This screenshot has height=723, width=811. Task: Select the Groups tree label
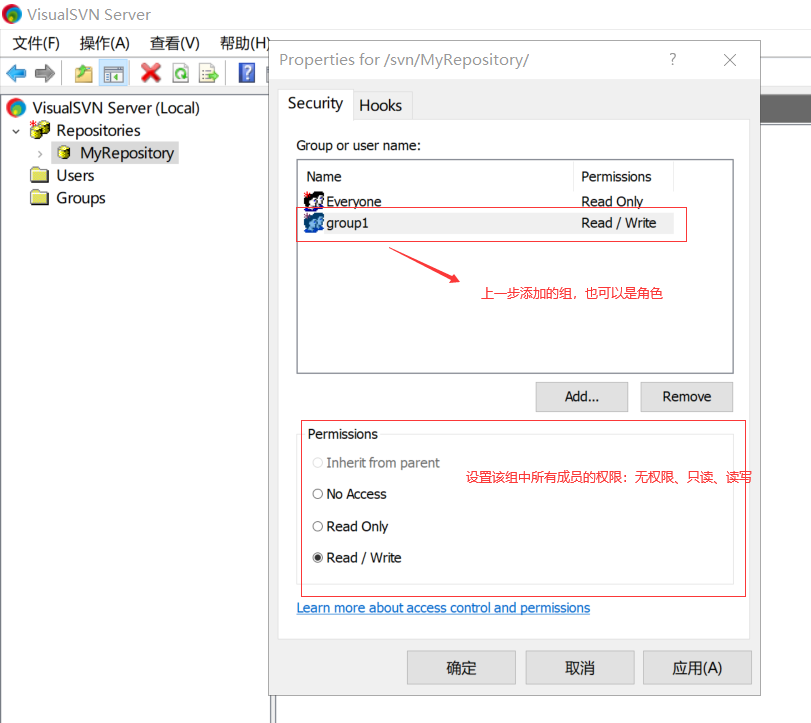tap(81, 198)
